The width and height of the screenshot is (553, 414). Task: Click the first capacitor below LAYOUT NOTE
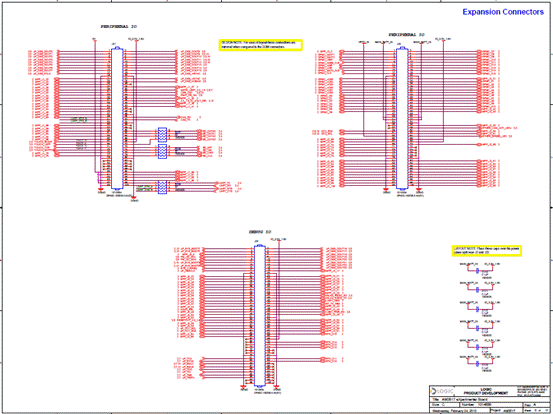coord(478,270)
